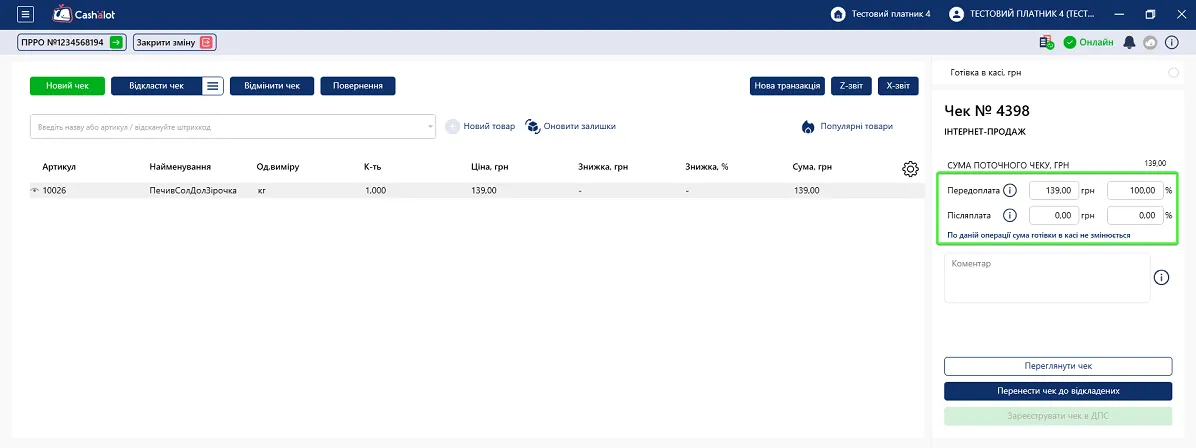
Task: Open the Z-звіт report
Action: [x=851, y=86]
